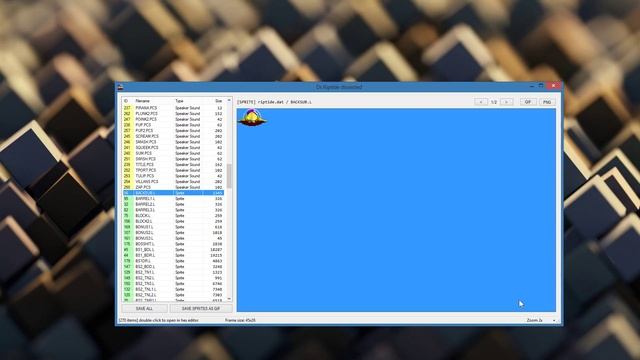
Task: Select the BOSSHIT.L sprite row
Action: 173,244
